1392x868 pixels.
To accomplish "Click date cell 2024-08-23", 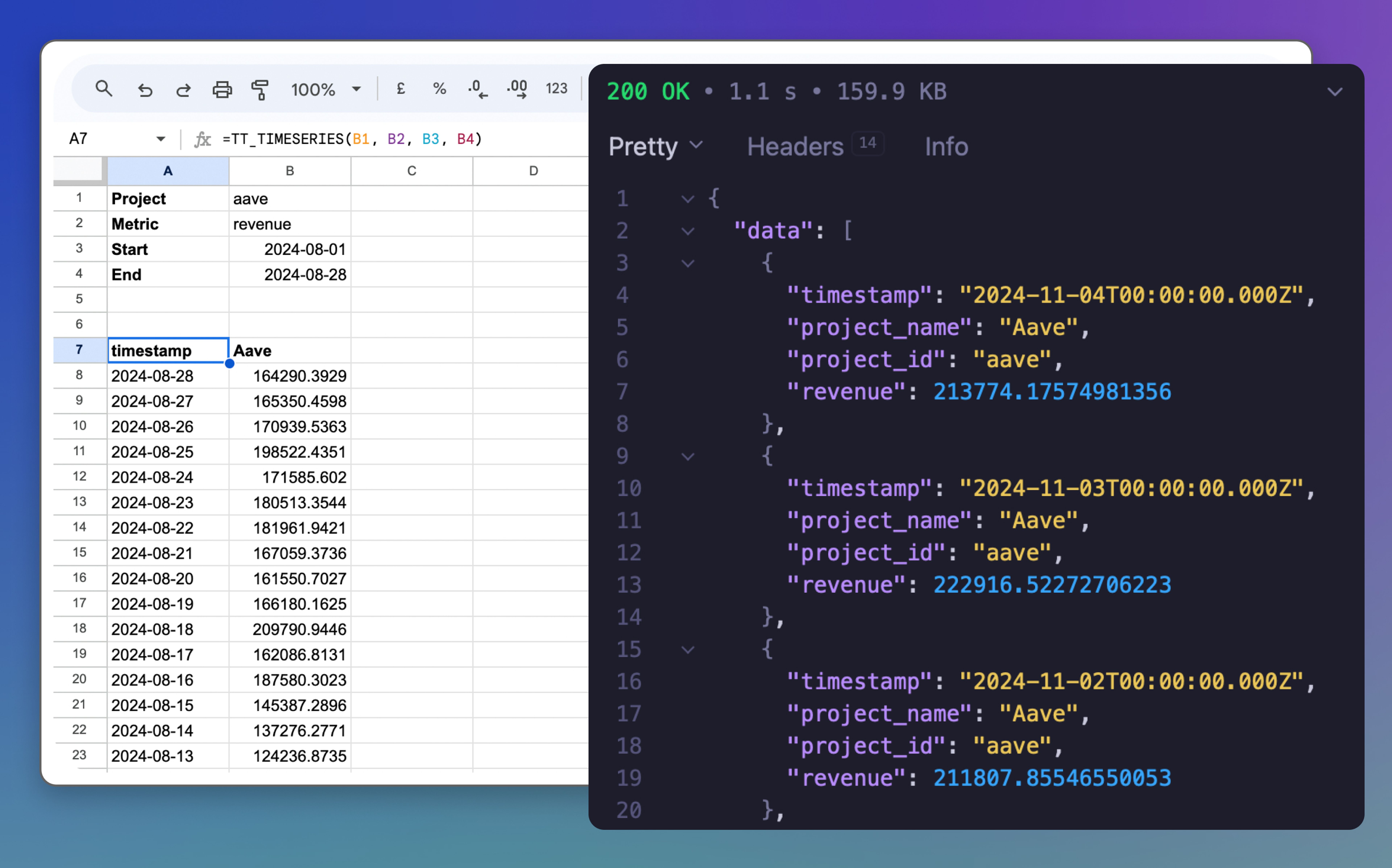I will [x=168, y=502].
